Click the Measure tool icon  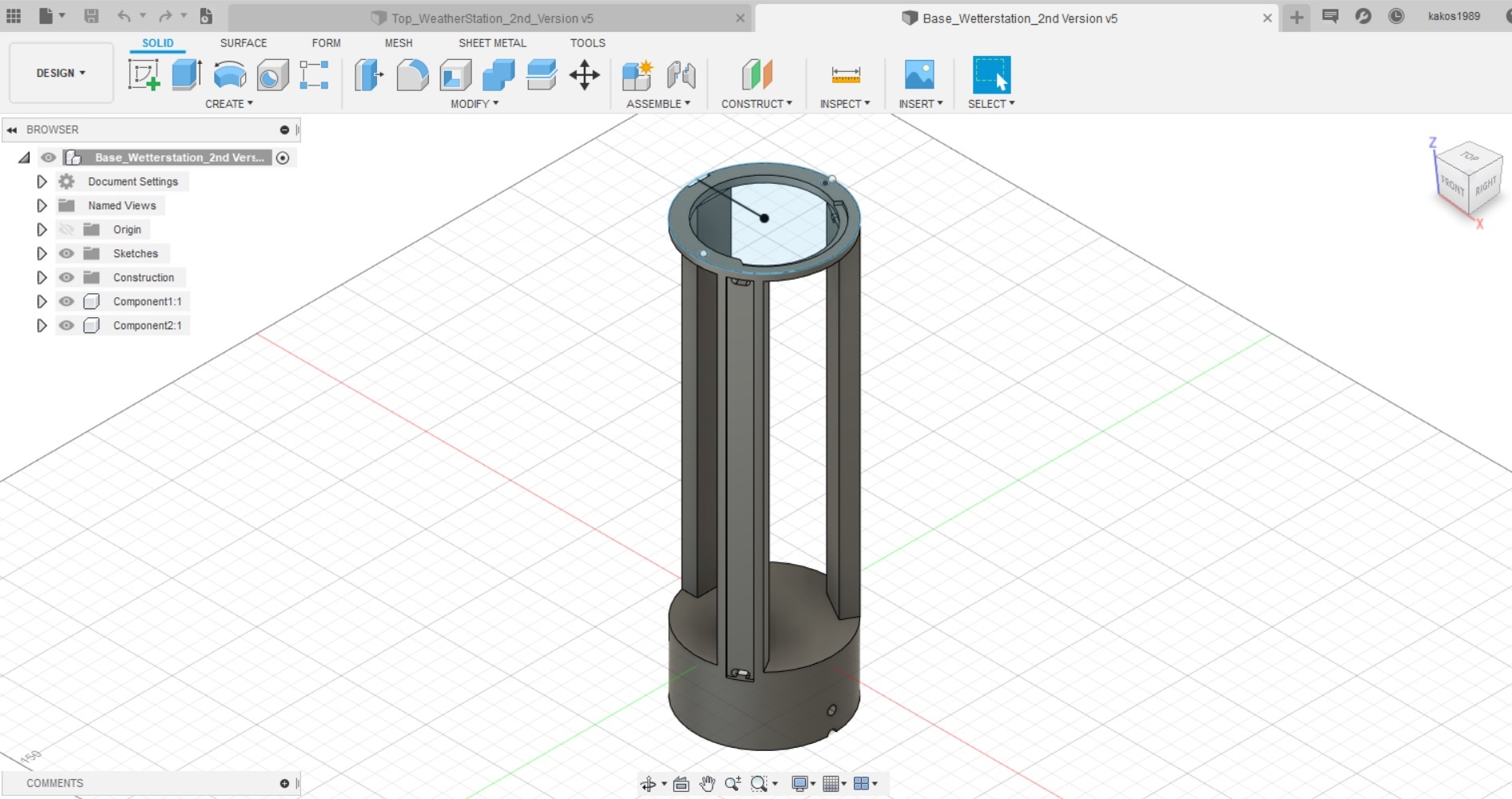pos(846,75)
